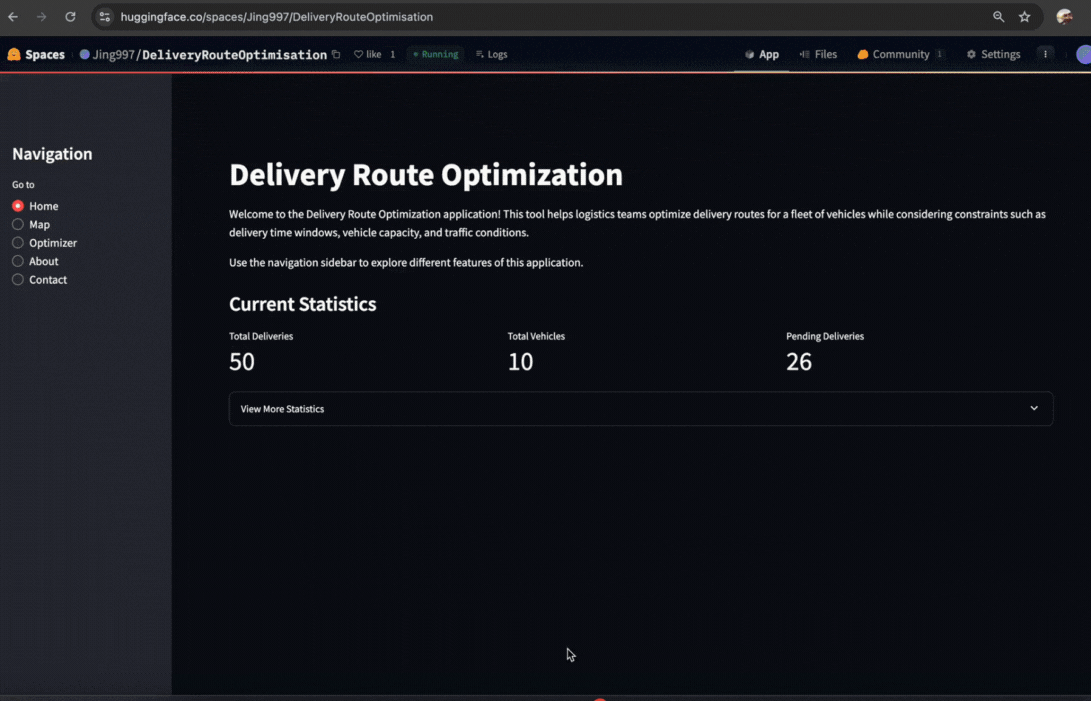Screen dimensions: 1091x701
Task: Open the Community tab
Action: point(900,54)
